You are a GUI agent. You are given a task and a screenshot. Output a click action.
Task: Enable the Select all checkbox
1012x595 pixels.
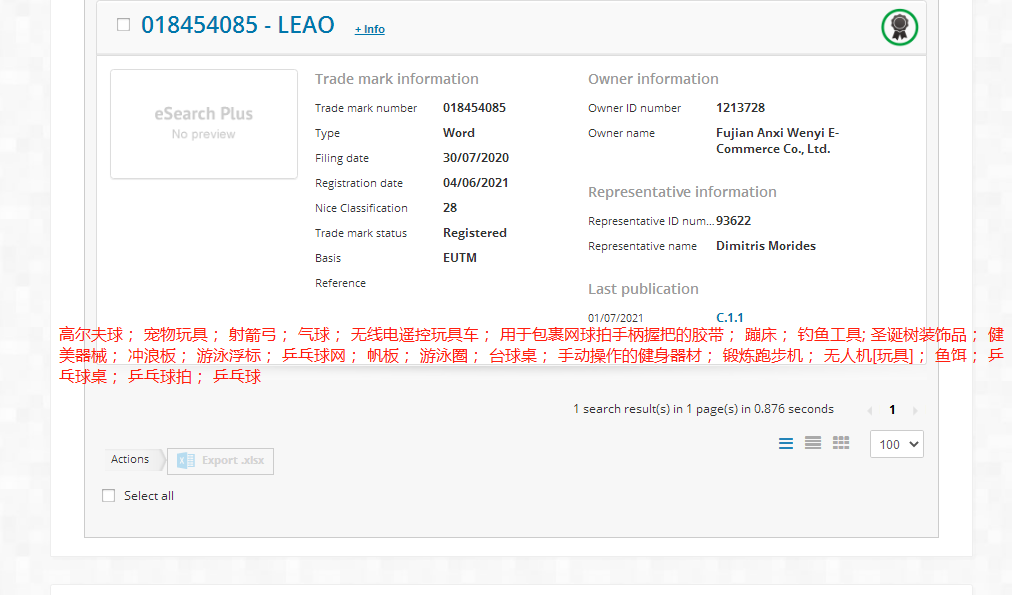[109, 495]
